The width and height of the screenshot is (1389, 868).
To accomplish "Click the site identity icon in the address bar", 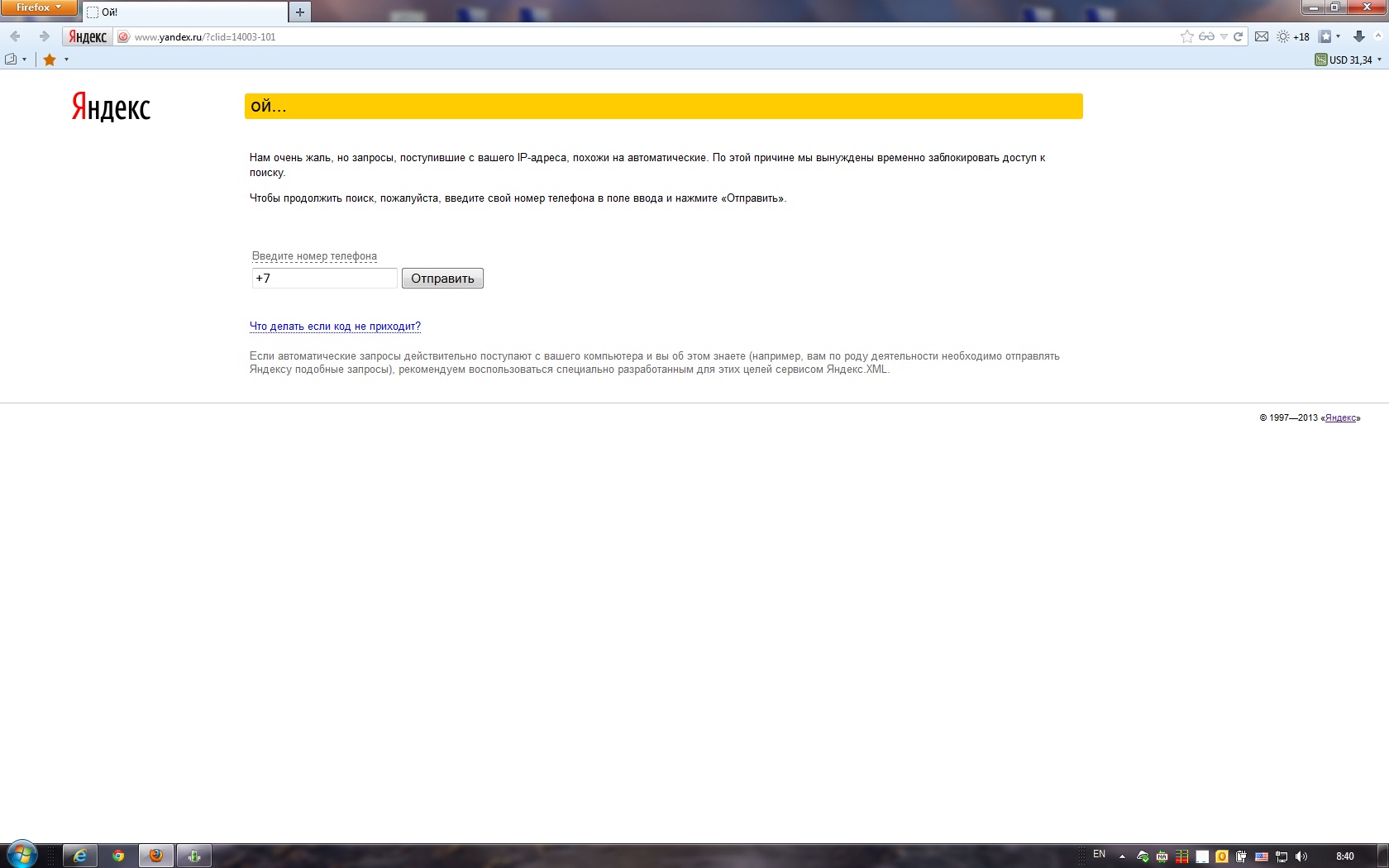I will click(123, 36).
